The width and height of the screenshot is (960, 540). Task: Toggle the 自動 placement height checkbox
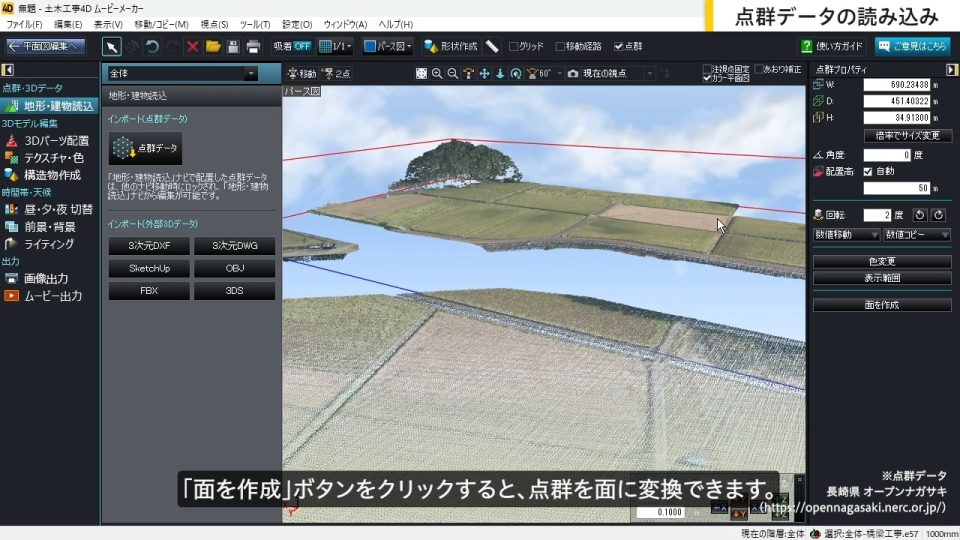coord(868,171)
